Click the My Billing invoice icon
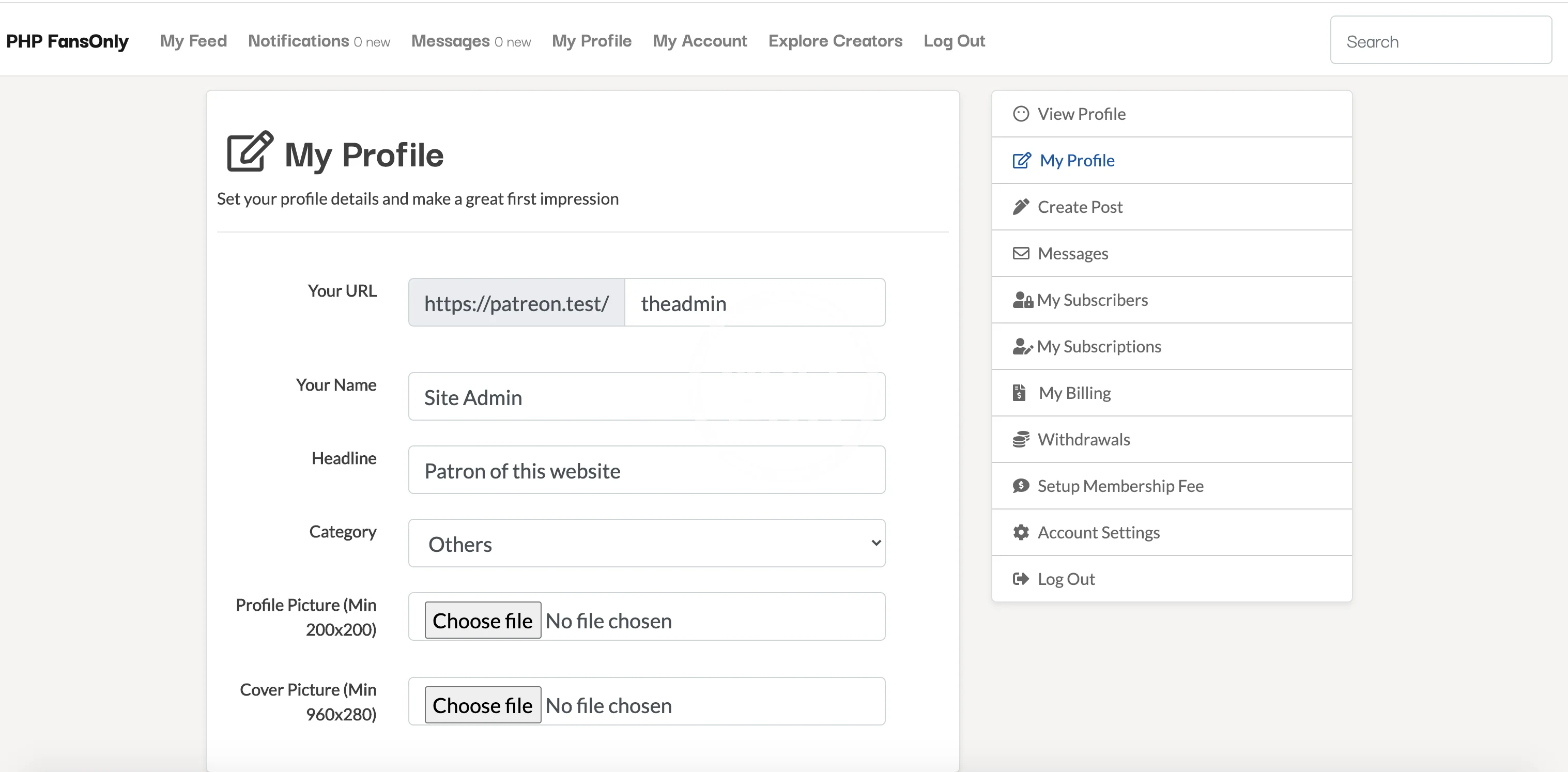The image size is (1568, 772). (x=1020, y=393)
